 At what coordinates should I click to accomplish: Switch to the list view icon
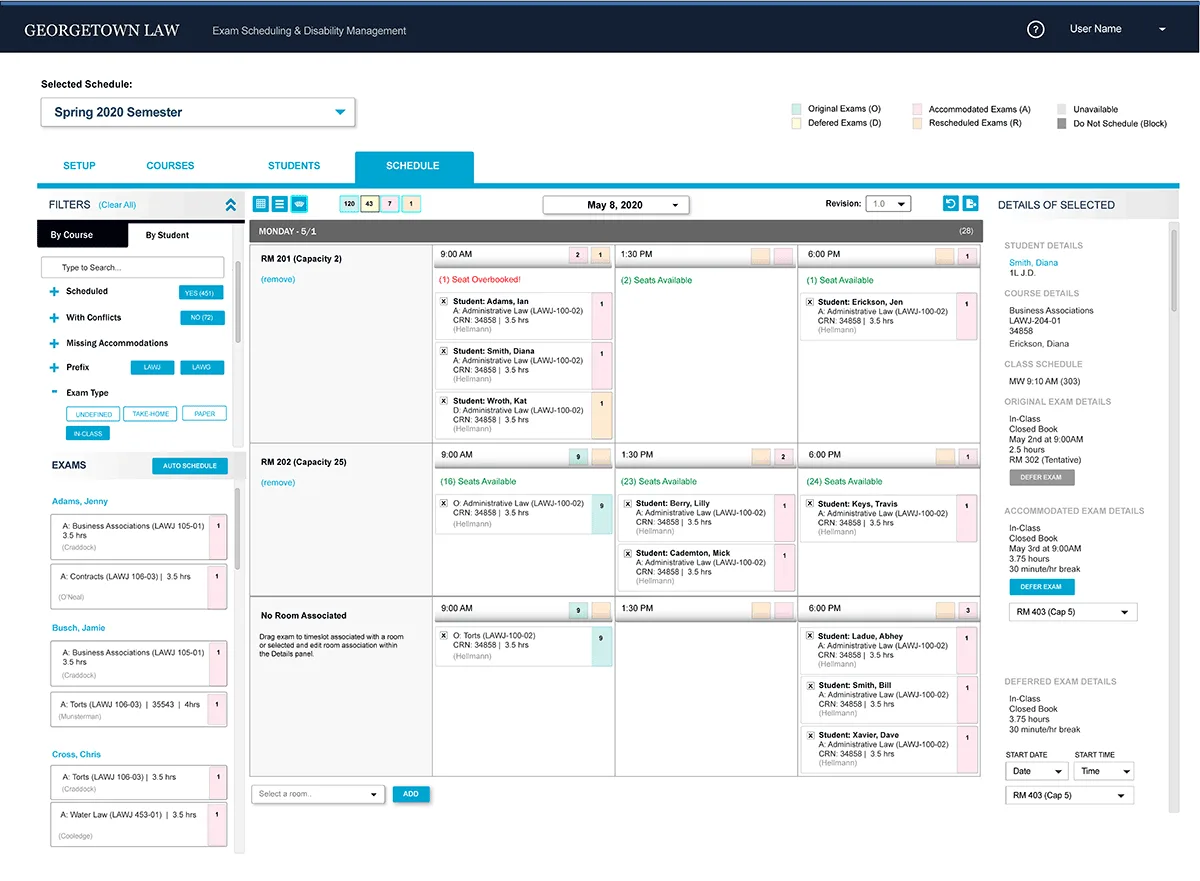(x=280, y=204)
